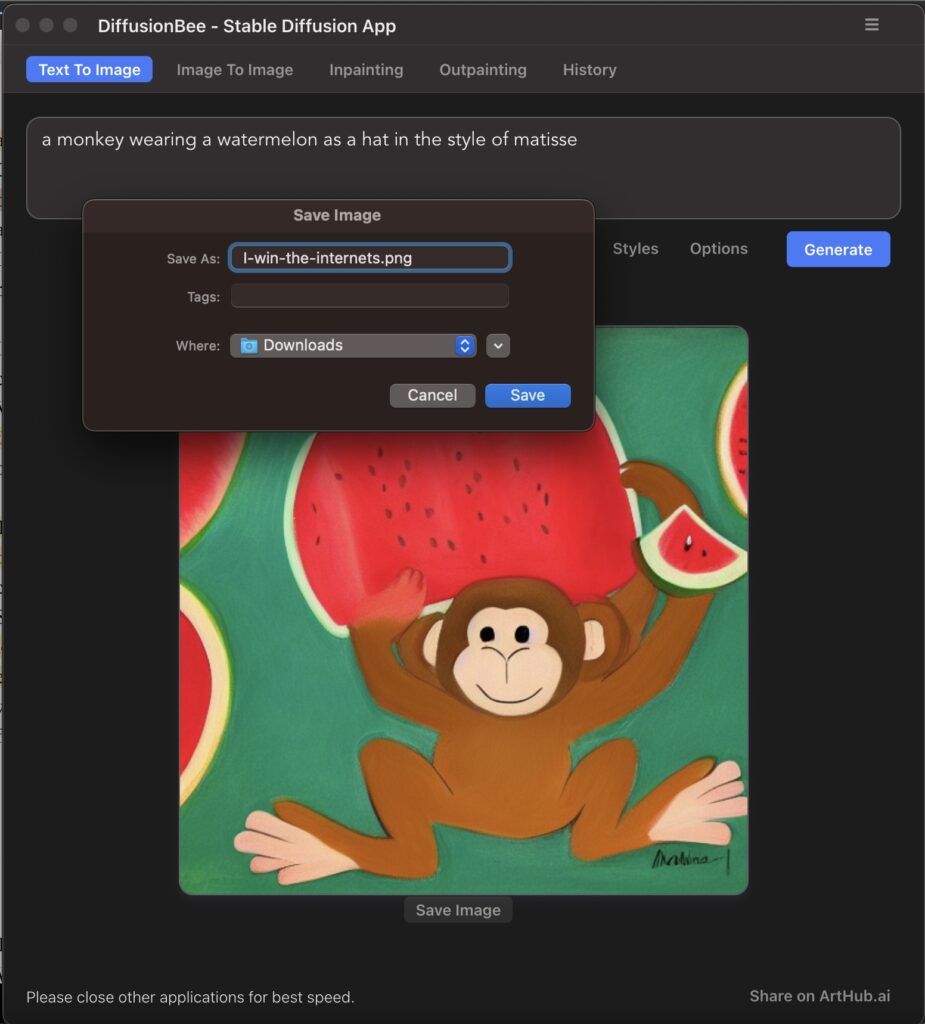The height and width of the screenshot is (1024, 925).
Task: Click the Save Image dialog title
Action: pos(337,215)
